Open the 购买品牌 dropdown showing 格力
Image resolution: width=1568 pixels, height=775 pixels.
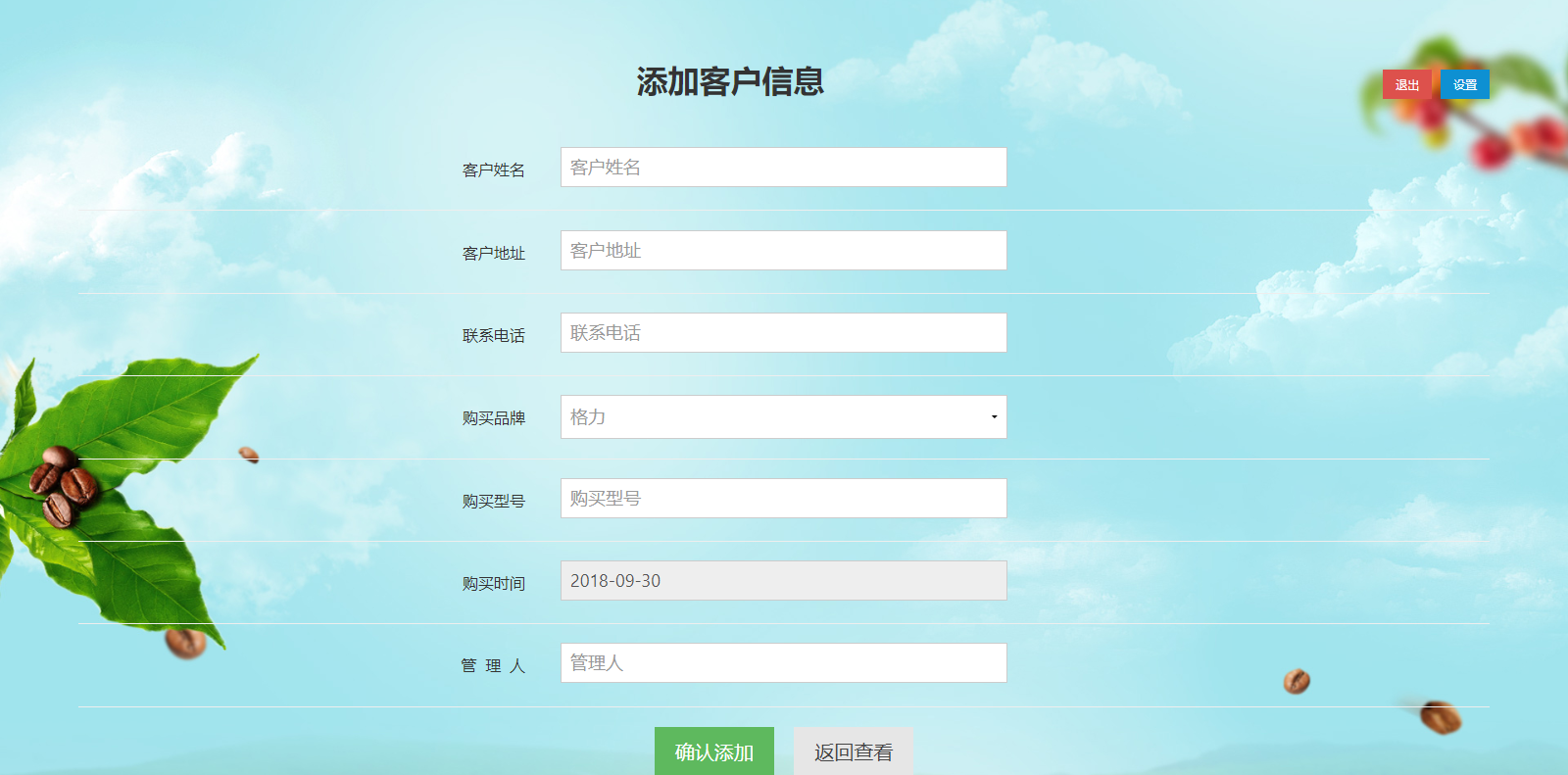pyautogui.click(x=783, y=416)
